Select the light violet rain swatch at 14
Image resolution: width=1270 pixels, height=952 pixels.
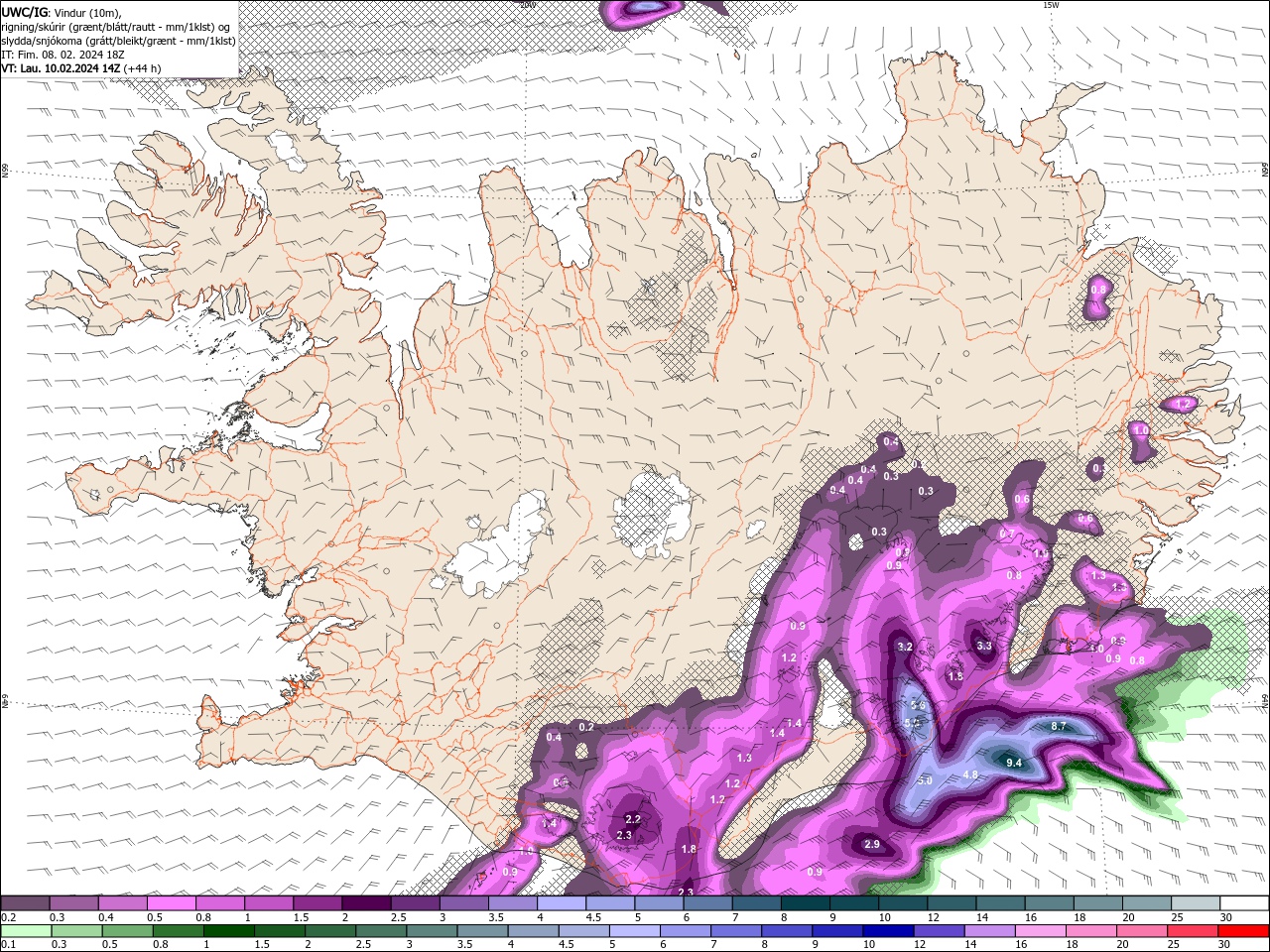(988, 930)
